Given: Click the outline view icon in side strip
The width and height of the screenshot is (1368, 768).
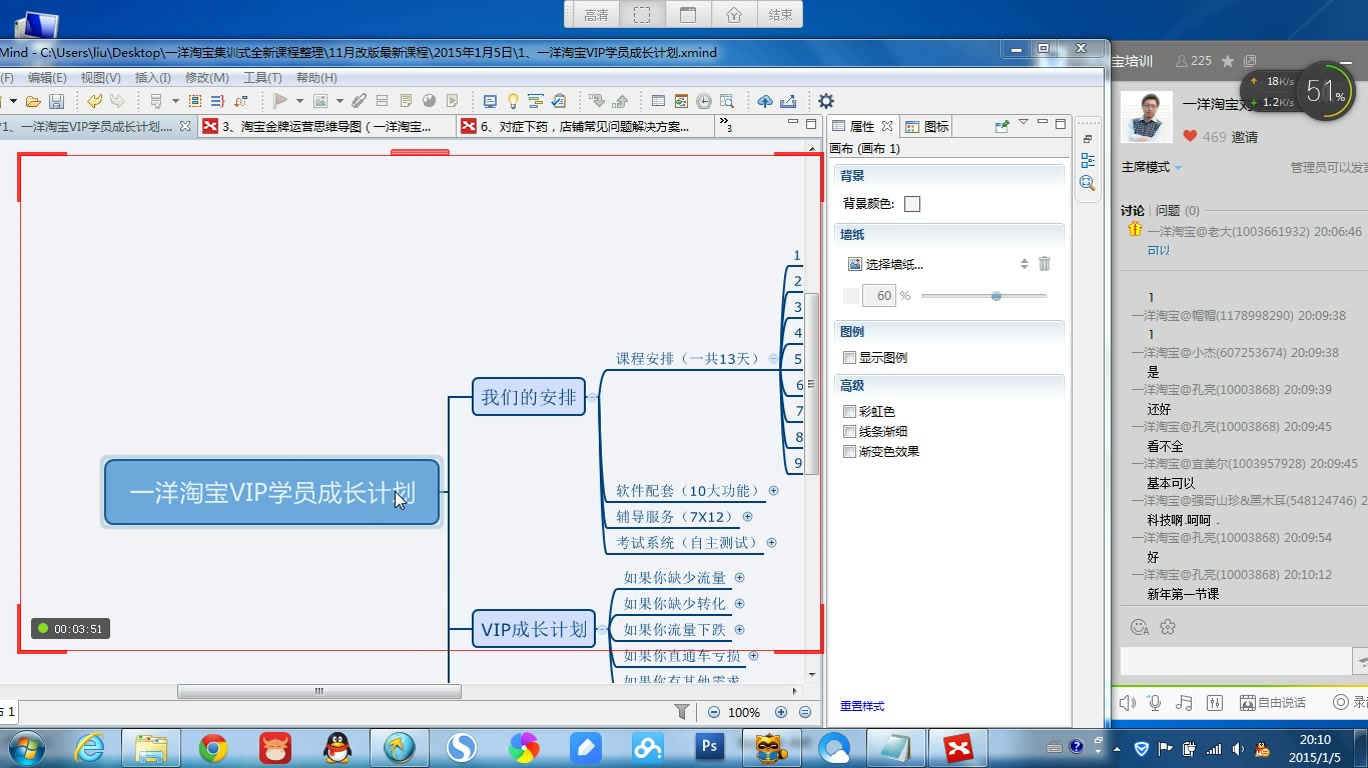Looking at the screenshot, I should (x=1087, y=161).
